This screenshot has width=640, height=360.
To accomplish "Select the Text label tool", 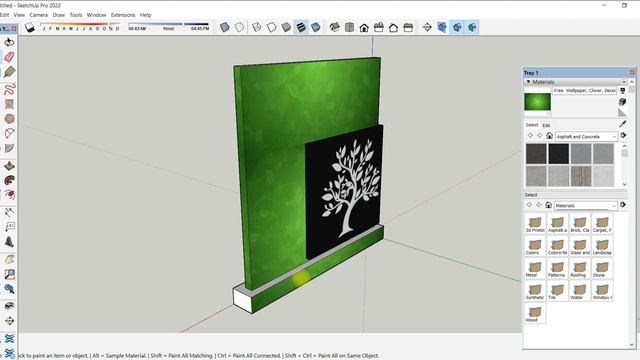I will click(x=9, y=227).
